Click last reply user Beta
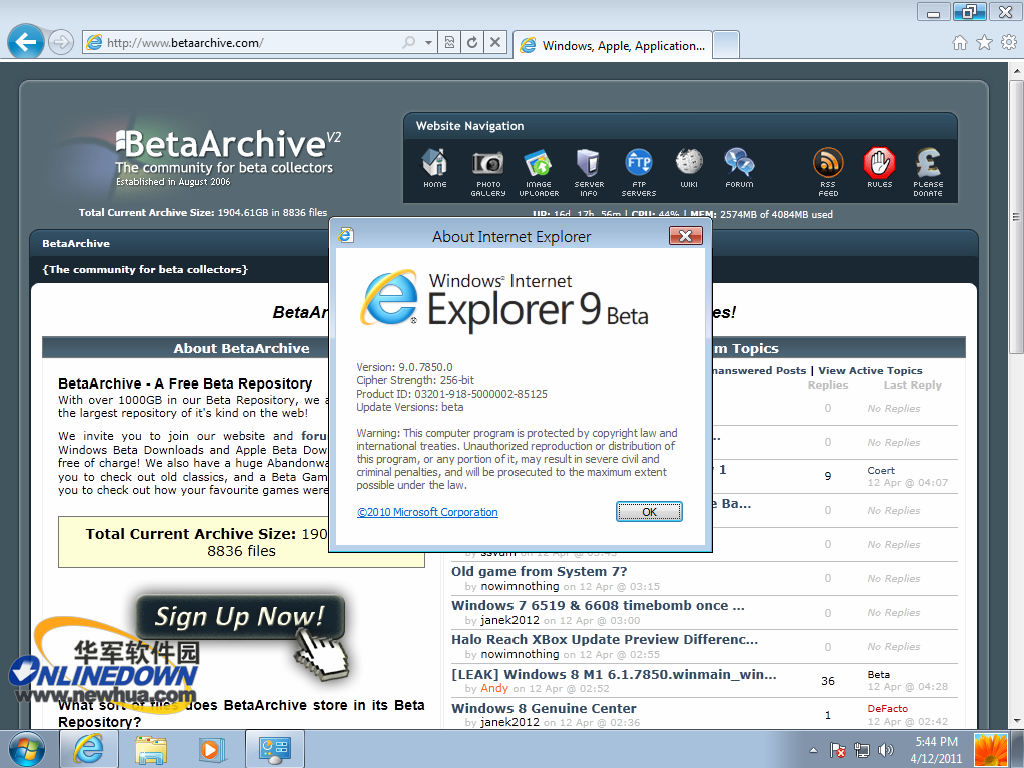Image resolution: width=1024 pixels, height=768 pixels. click(878, 675)
